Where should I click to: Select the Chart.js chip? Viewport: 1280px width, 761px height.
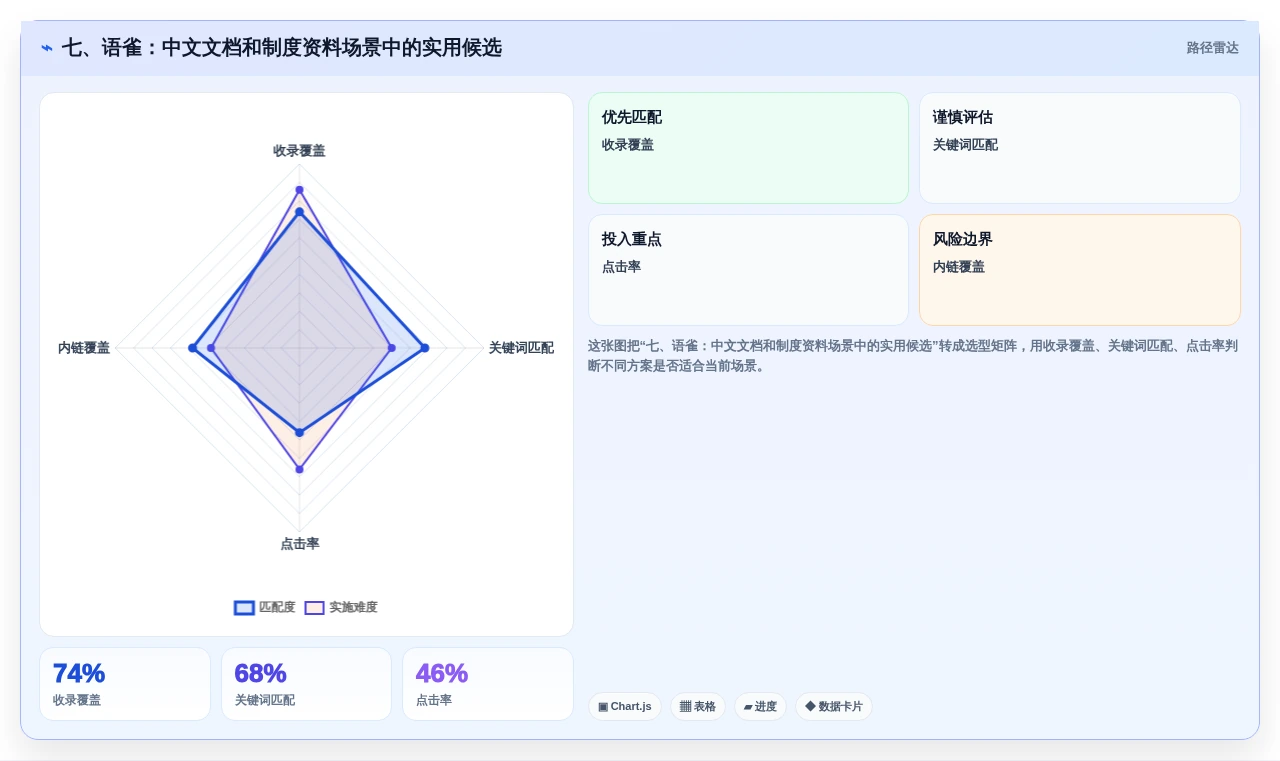[x=625, y=707]
